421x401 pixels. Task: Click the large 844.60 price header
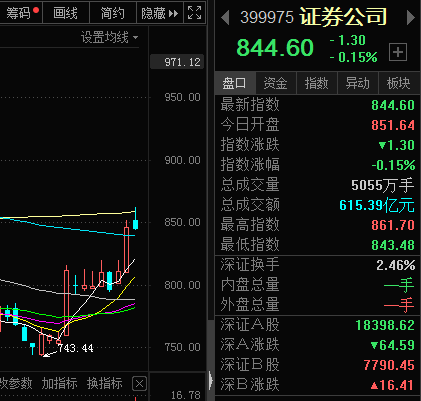click(x=275, y=47)
